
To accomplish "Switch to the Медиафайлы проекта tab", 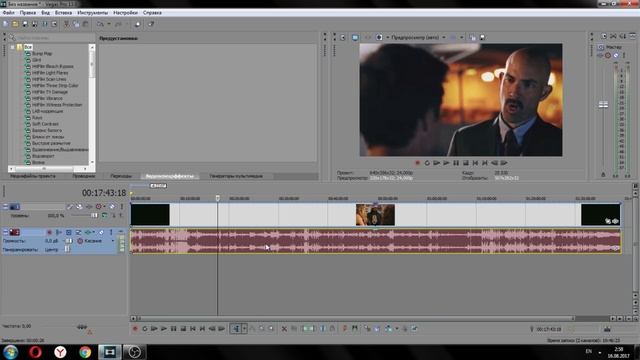I will pos(33,176).
